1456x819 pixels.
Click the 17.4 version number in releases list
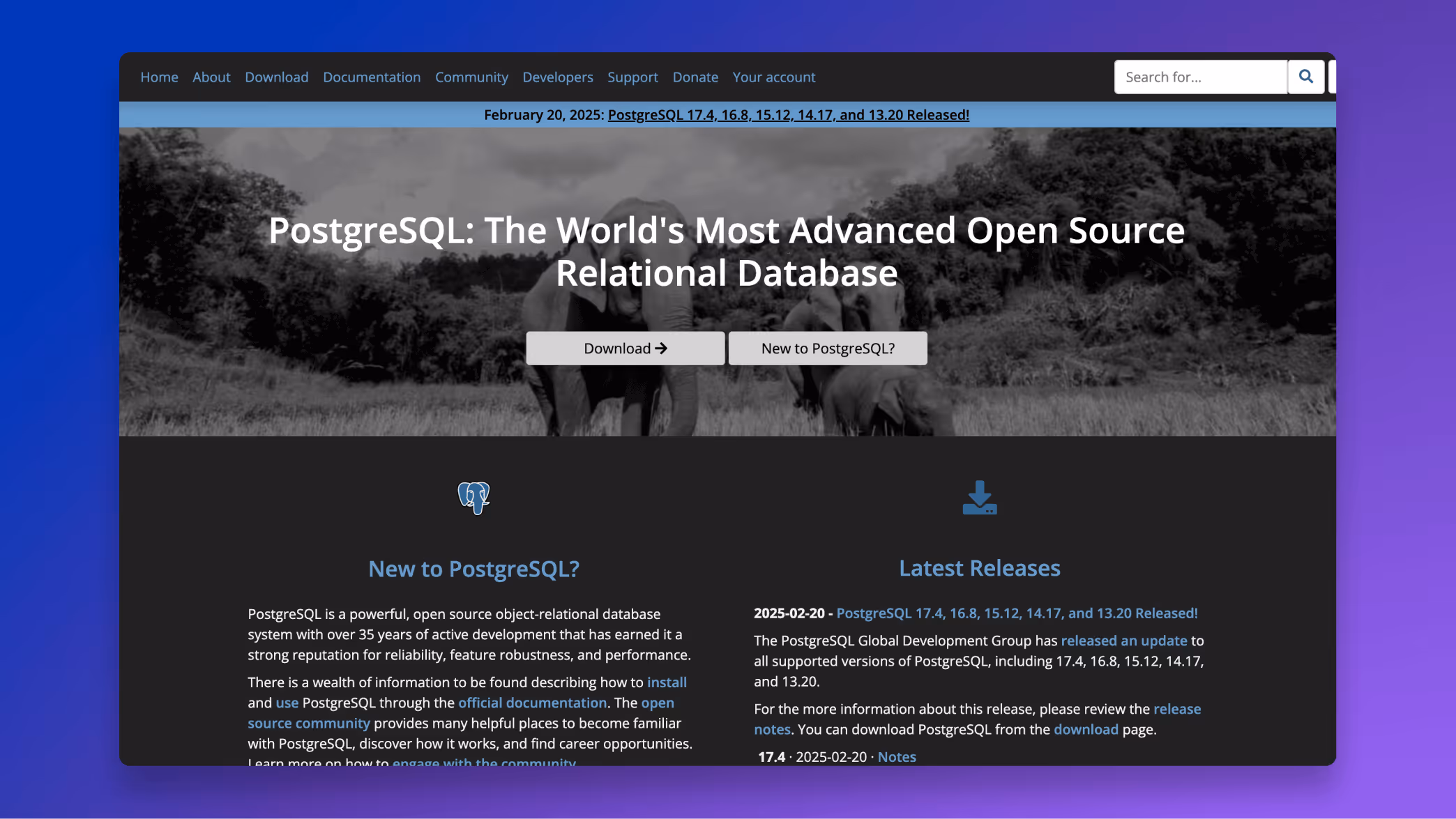pyautogui.click(x=771, y=757)
